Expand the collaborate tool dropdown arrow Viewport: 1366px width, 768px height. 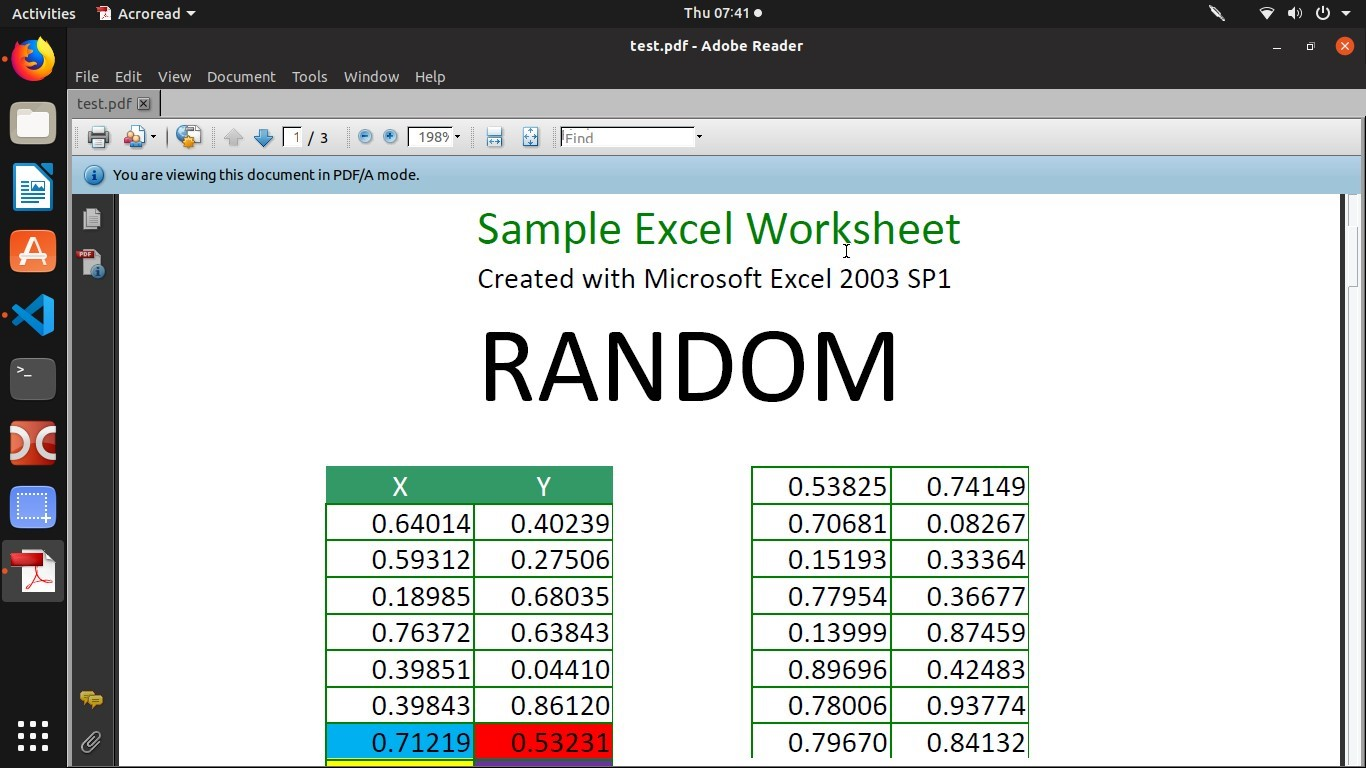click(153, 137)
